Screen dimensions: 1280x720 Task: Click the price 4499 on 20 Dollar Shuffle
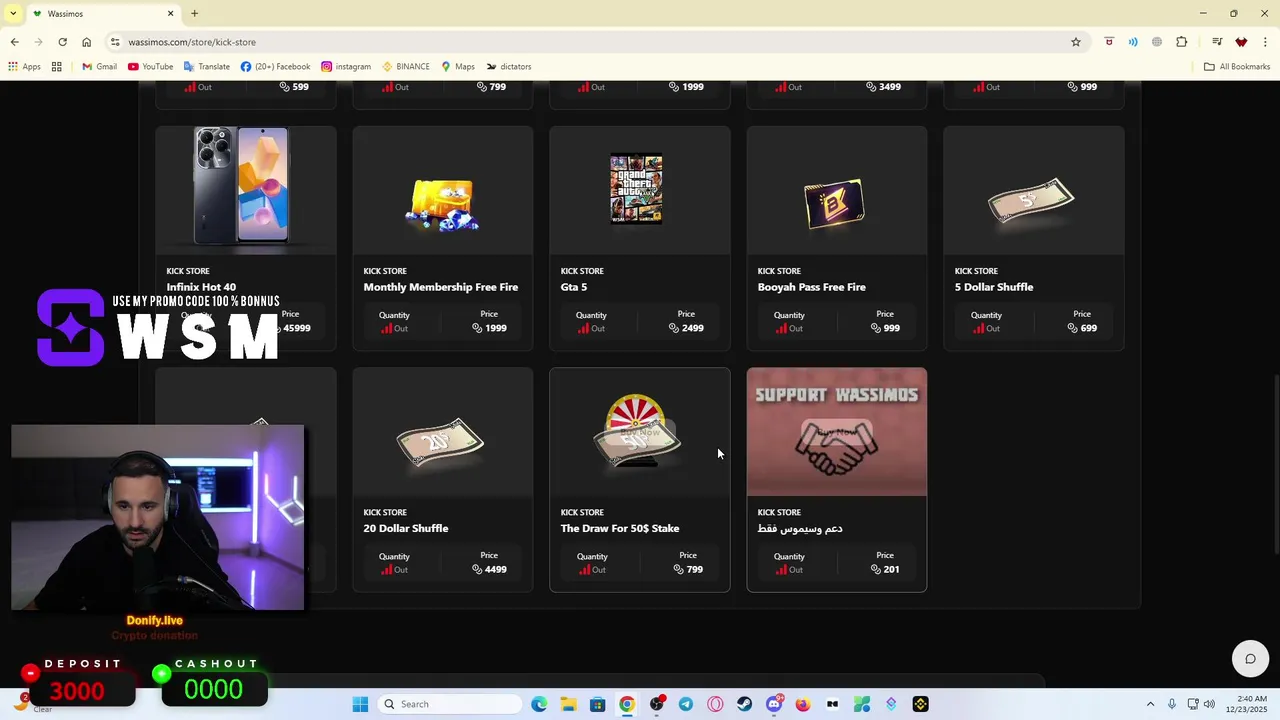[x=489, y=569]
